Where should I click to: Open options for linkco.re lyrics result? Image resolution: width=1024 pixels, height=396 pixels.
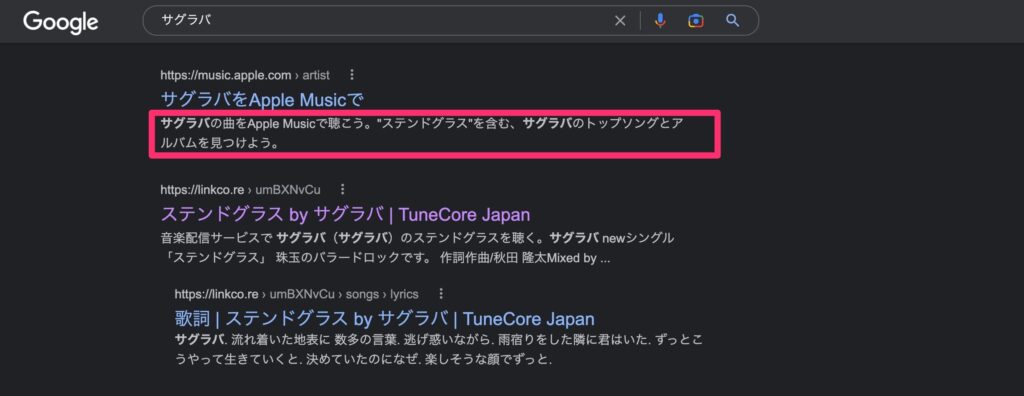pos(441,293)
